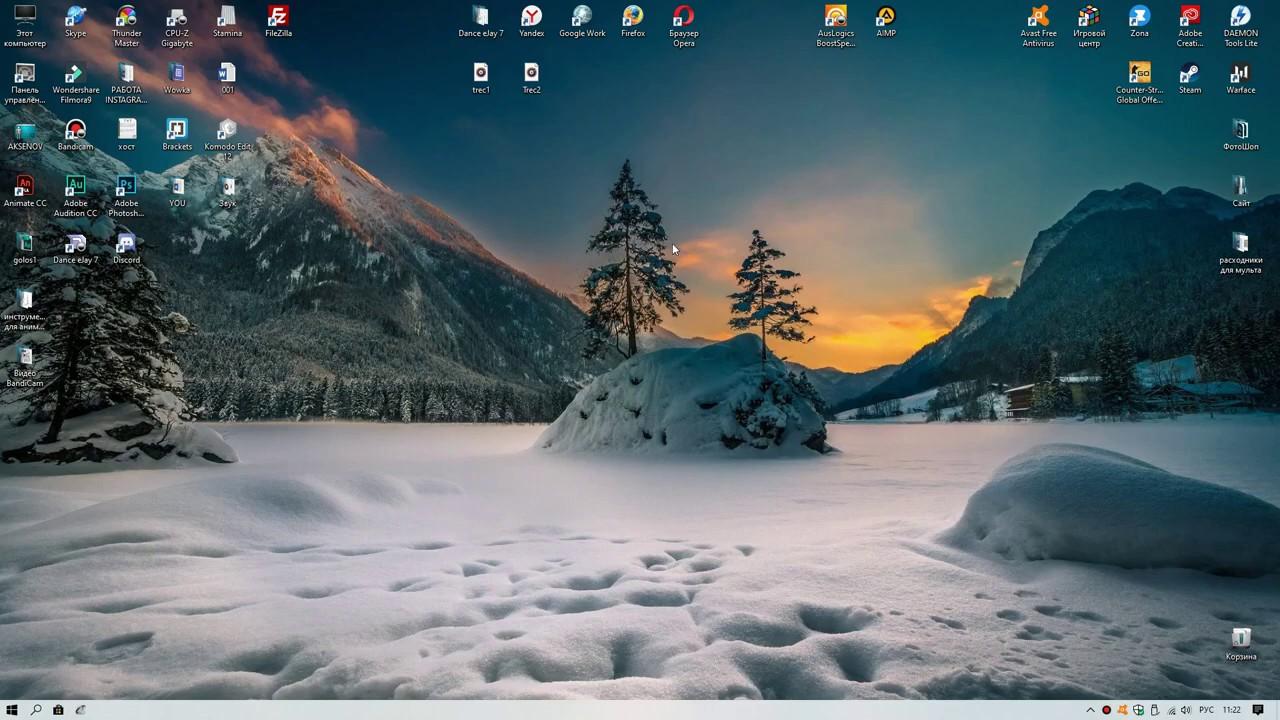The width and height of the screenshot is (1280, 720).
Task: Click the Discord shortcut on the desktop
Action: 126,244
